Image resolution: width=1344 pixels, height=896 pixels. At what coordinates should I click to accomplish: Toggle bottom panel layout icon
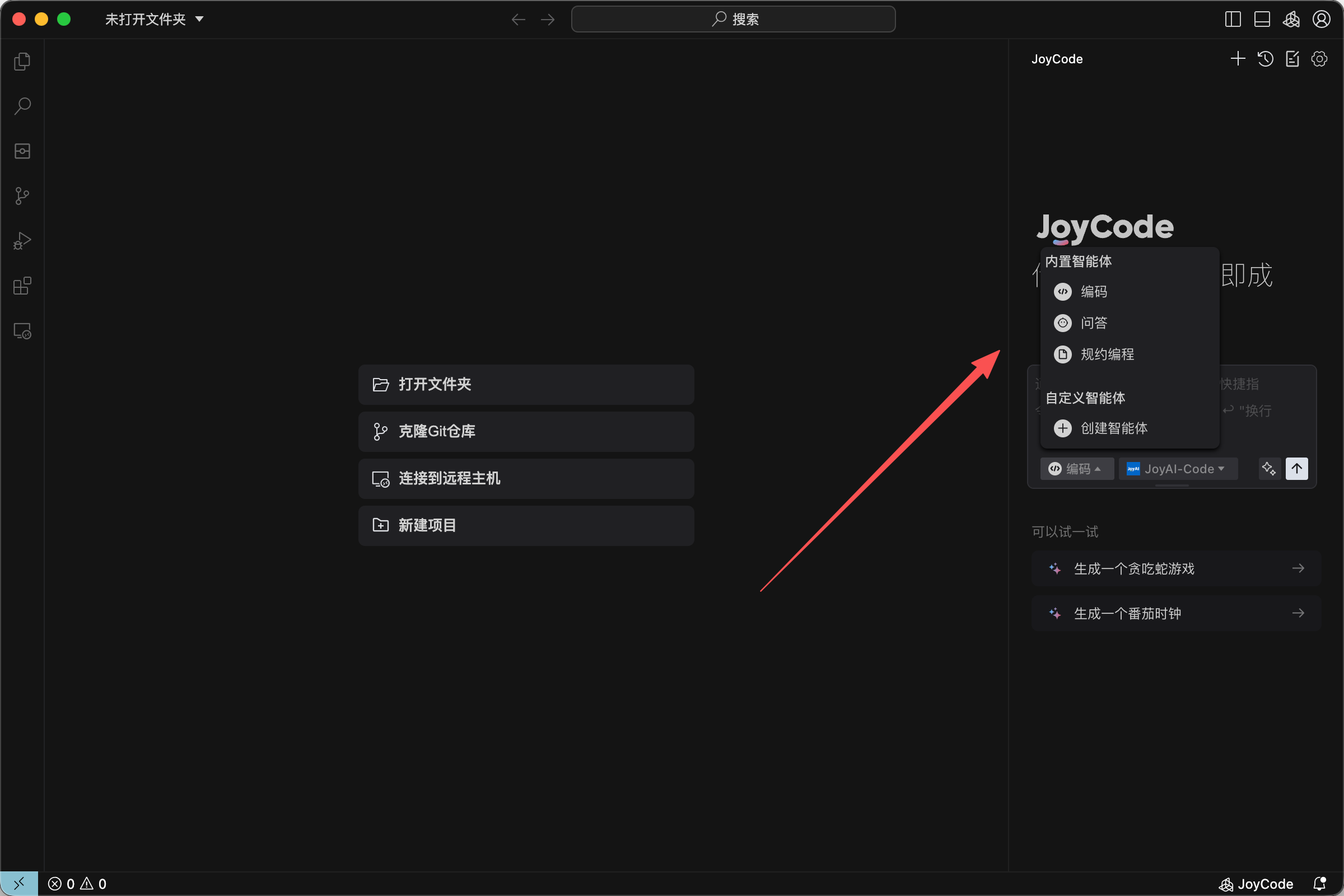pyautogui.click(x=1262, y=20)
